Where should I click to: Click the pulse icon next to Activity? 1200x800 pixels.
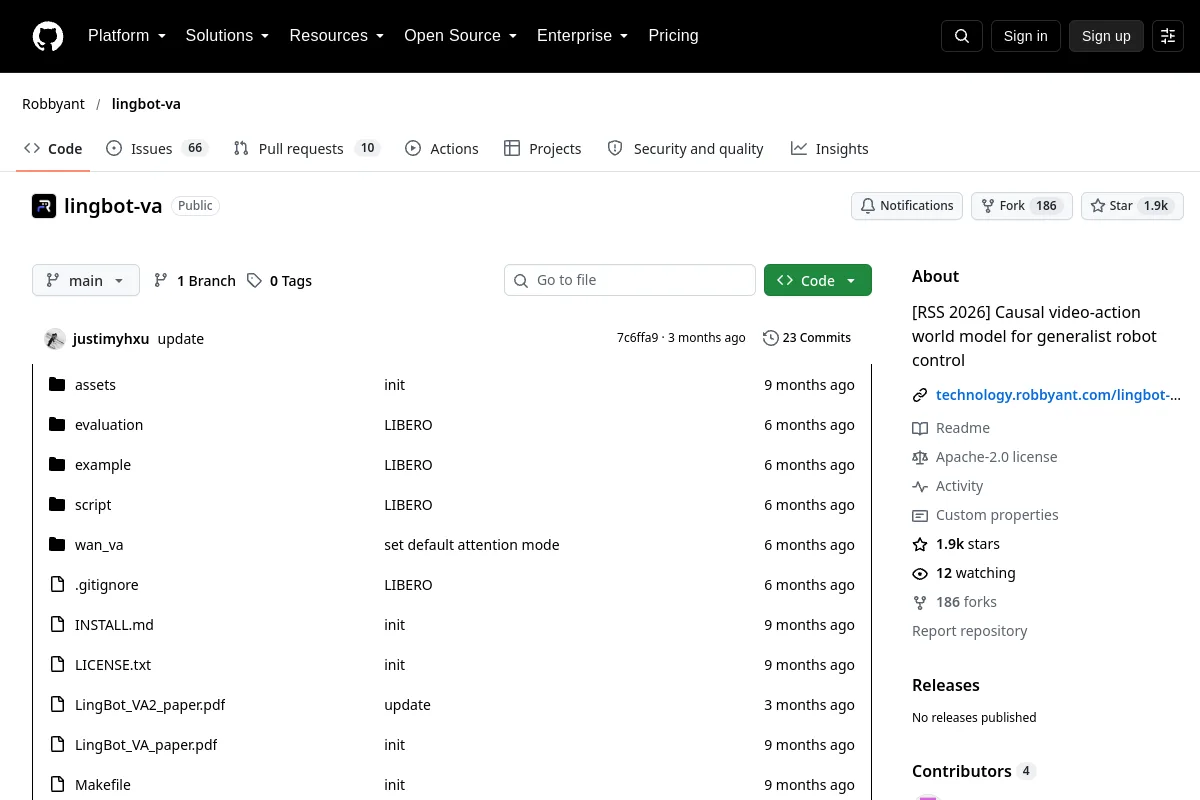pos(920,486)
